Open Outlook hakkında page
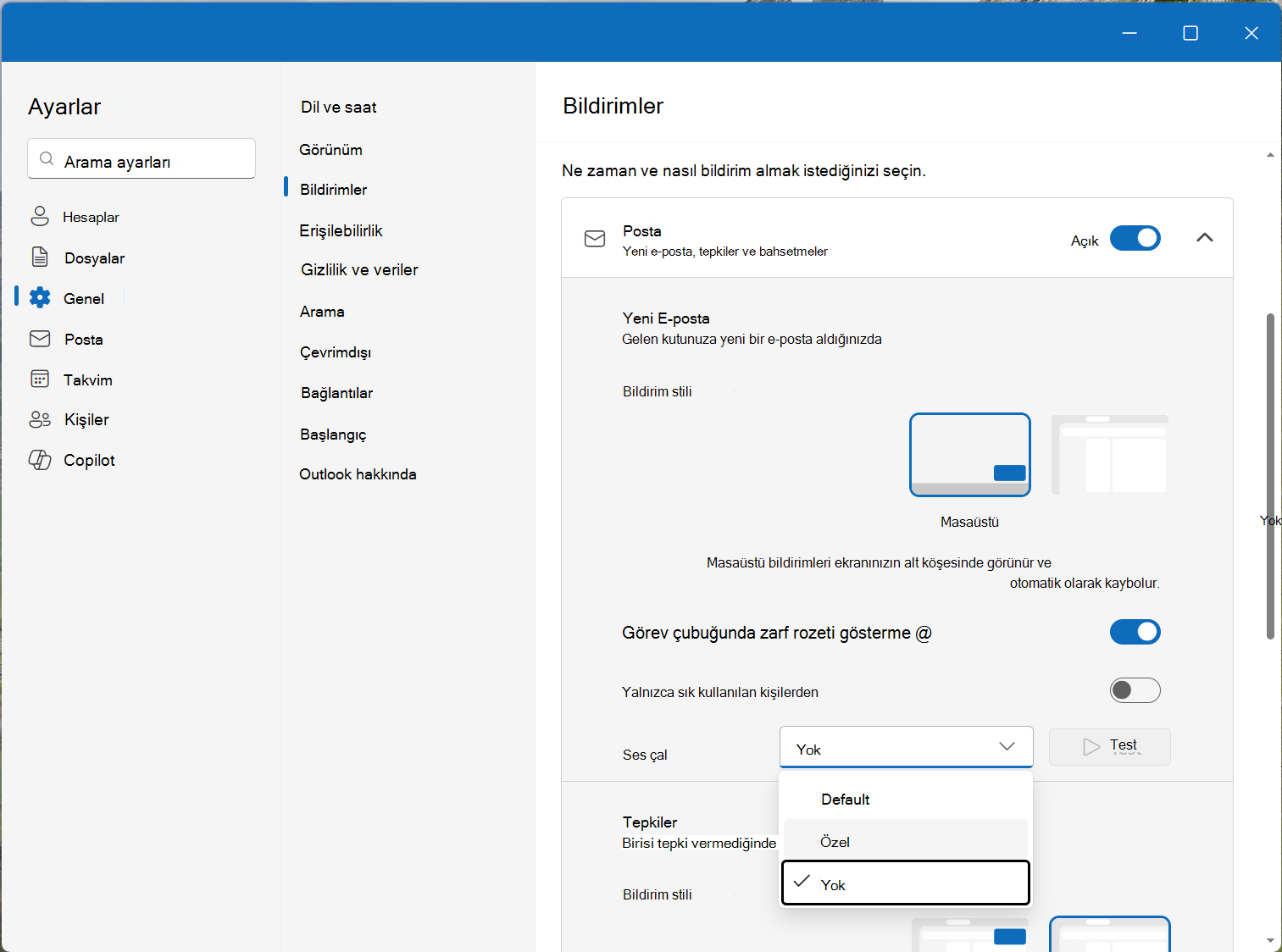Screen dimensions: 1282x952 tap(358, 474)
